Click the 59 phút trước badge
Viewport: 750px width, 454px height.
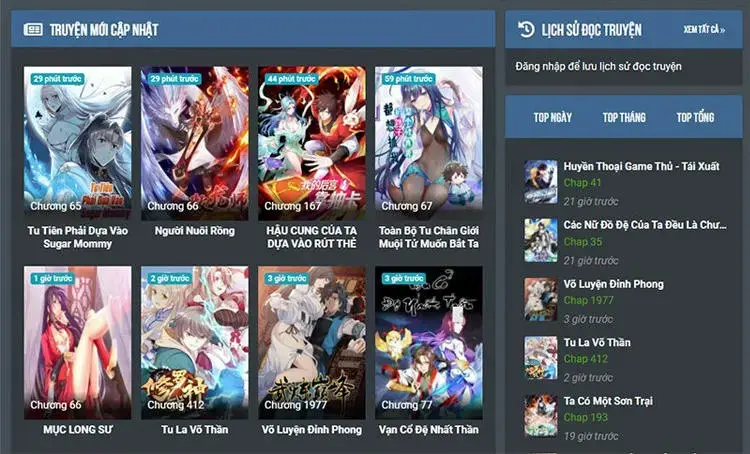[x=408, y=79]
